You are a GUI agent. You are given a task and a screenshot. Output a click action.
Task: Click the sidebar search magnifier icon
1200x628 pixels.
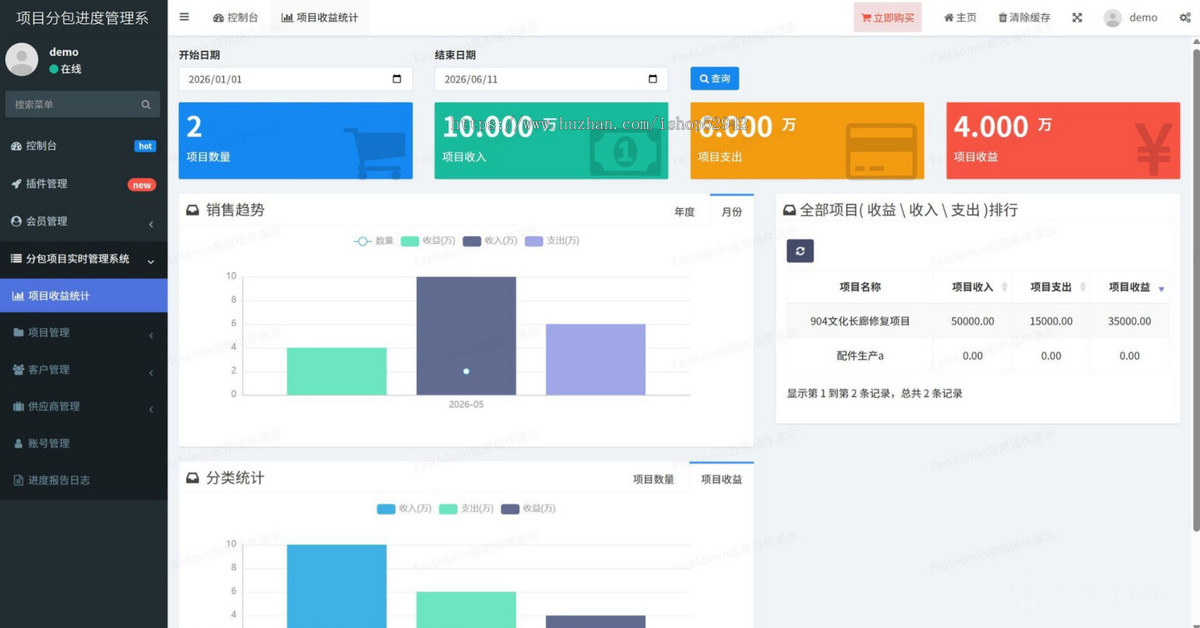tap(146, 104)
